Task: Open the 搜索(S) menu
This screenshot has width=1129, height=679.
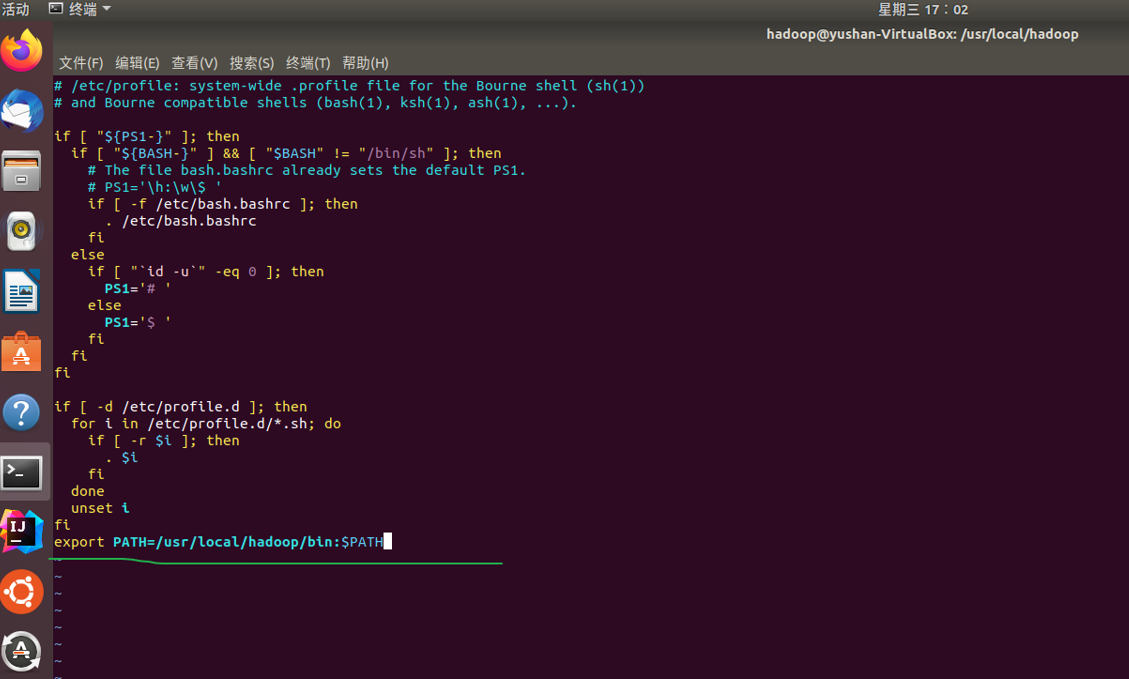Action: pos(251,63)
